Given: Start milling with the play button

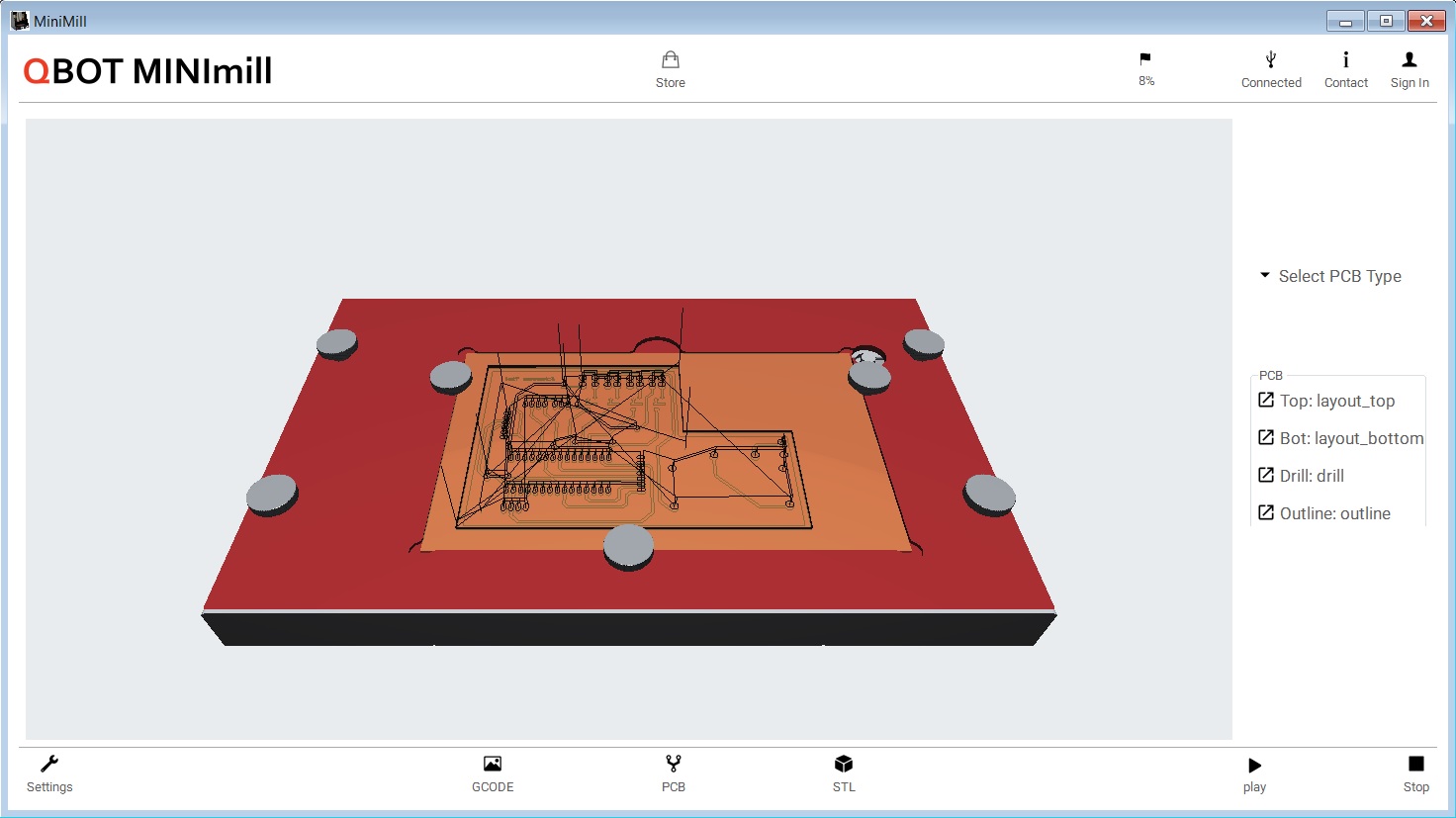Looking at the screenshot, I should point(1254,766).
